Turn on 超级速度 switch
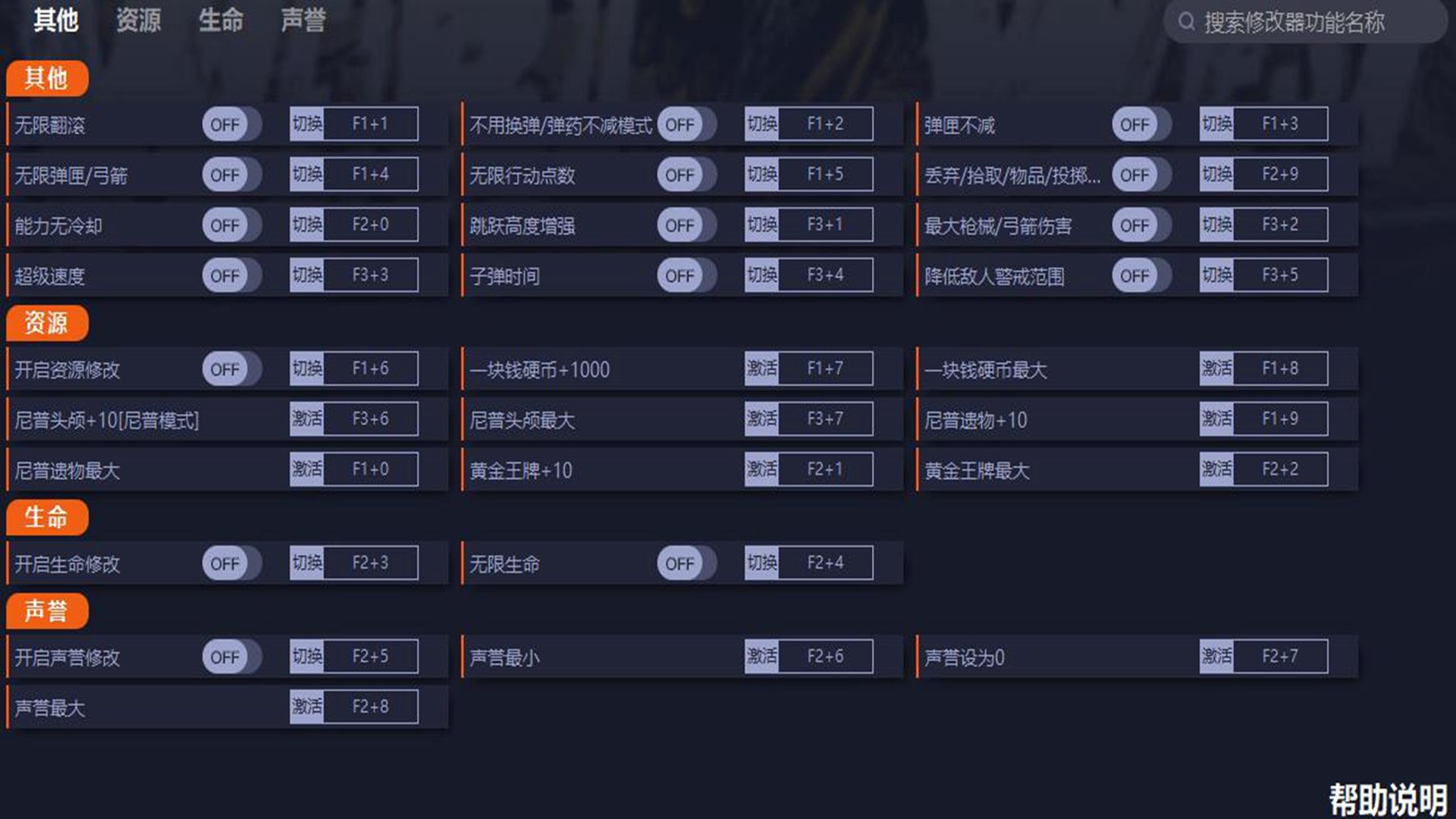The width and height of the screenshot is (1456, 819). click(231, 275)
